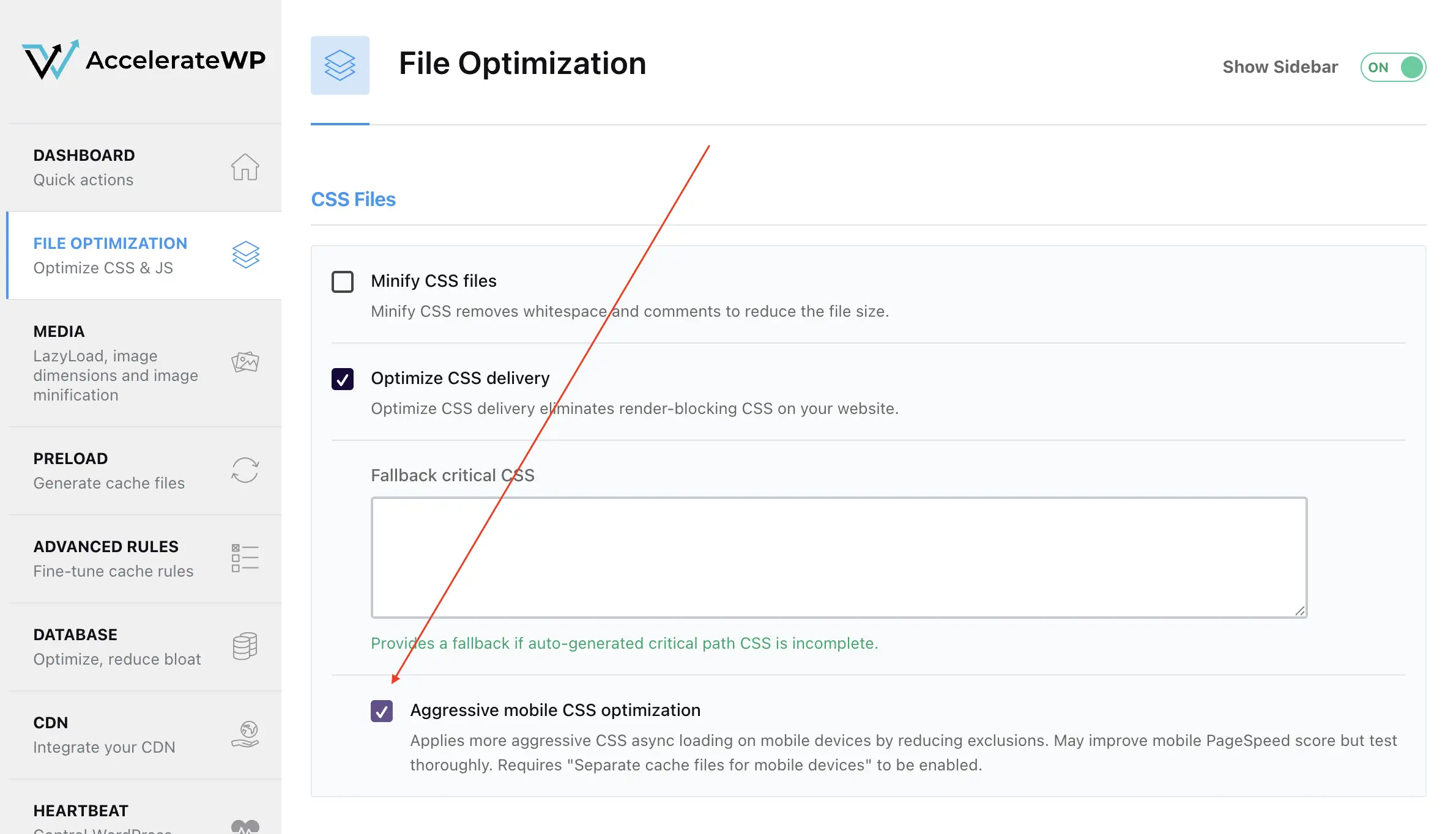Click the textarea resize handle corner

[1300, 611]
